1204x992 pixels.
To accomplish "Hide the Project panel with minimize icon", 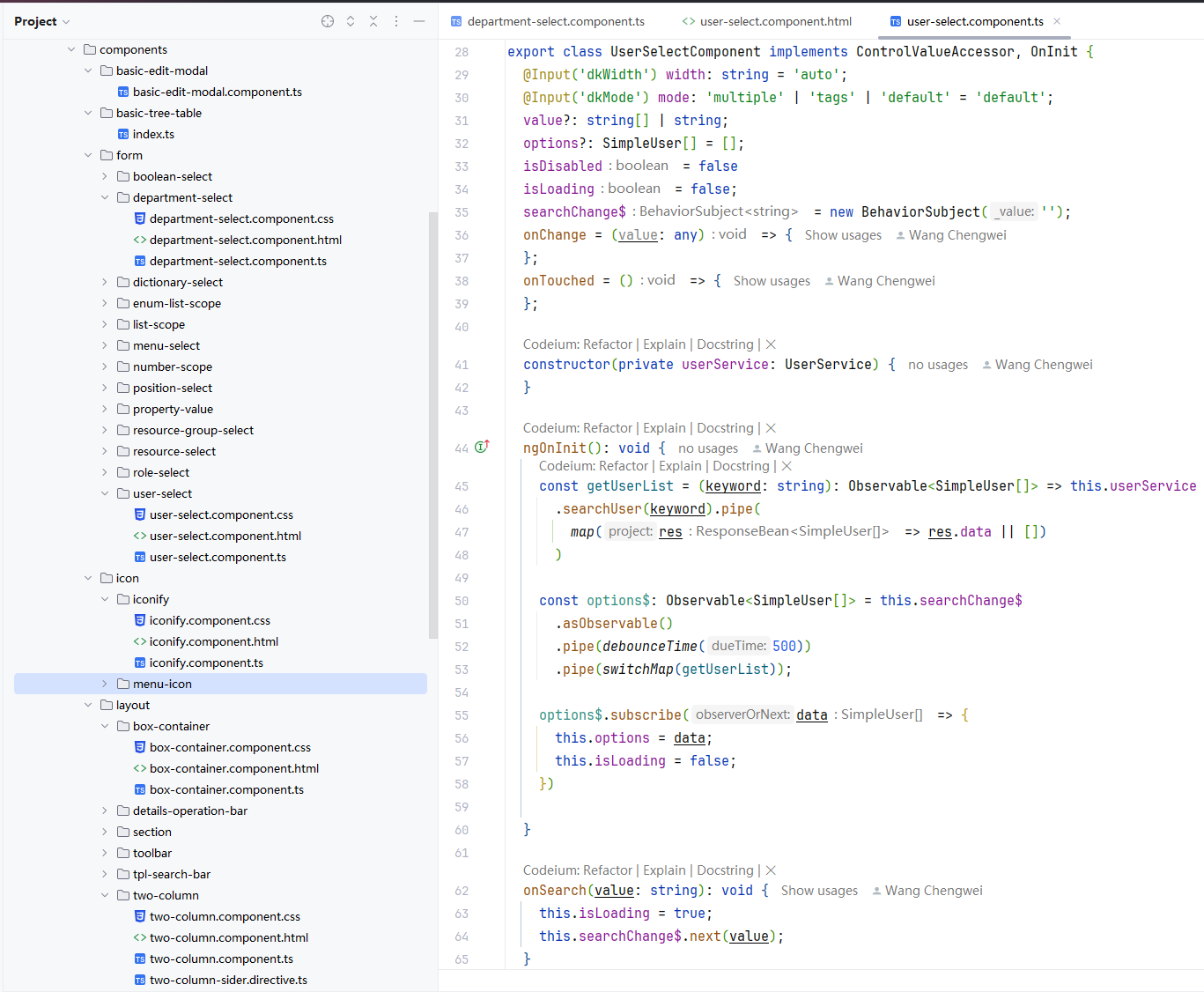I will [x=419, y=21].
